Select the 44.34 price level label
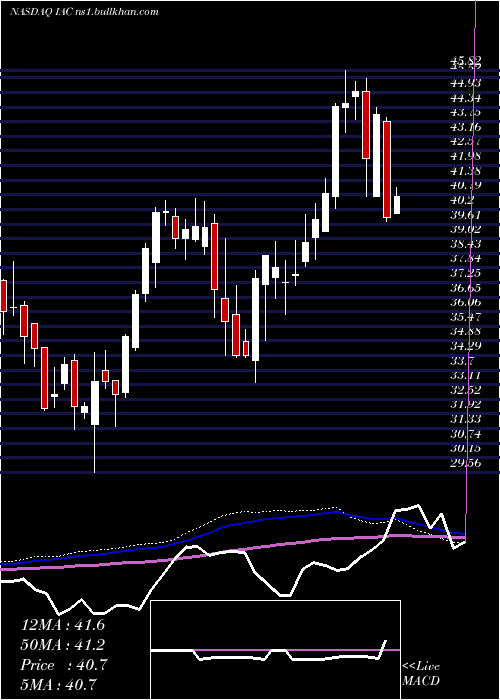 pyautogui.click(x=465, y=97)
